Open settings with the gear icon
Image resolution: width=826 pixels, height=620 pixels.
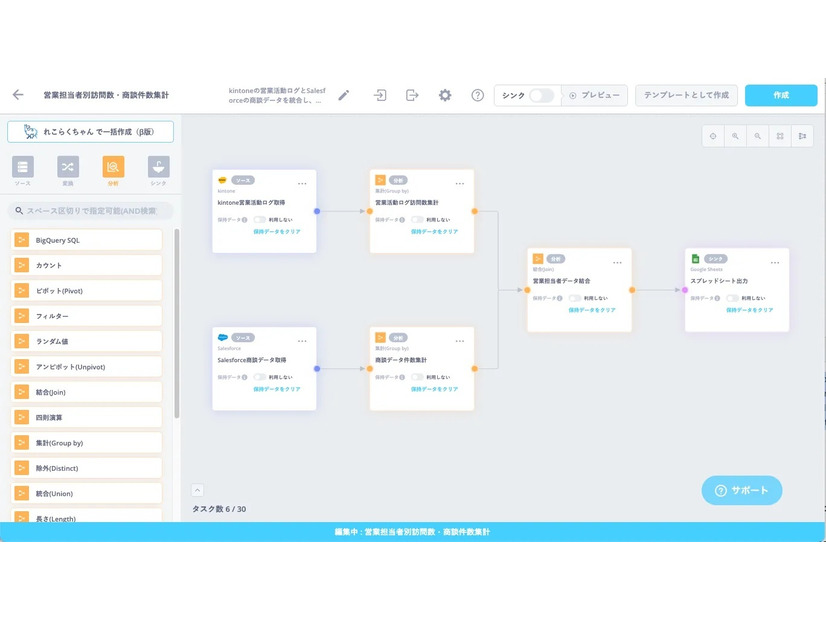[445, 95]
